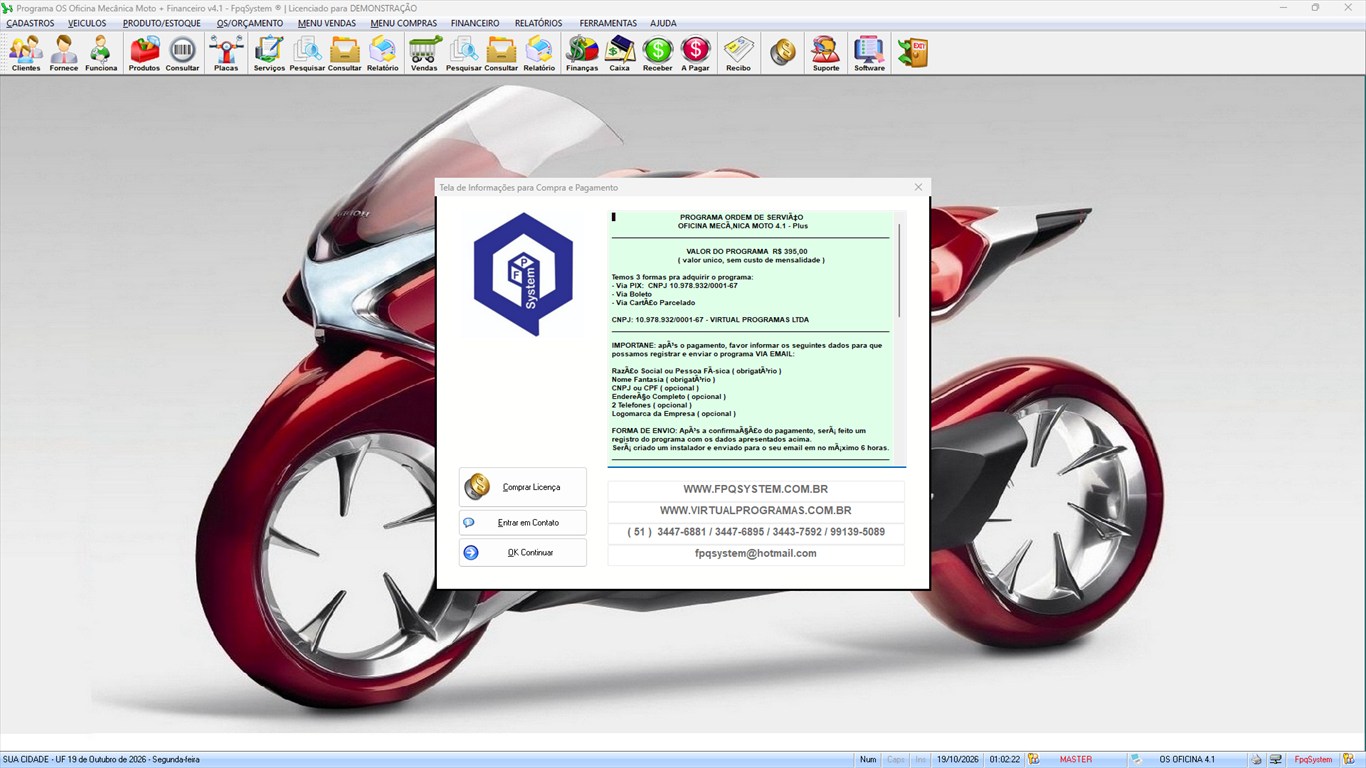
Task: Open the Software monitor icon
Action: tap(869, 53)
